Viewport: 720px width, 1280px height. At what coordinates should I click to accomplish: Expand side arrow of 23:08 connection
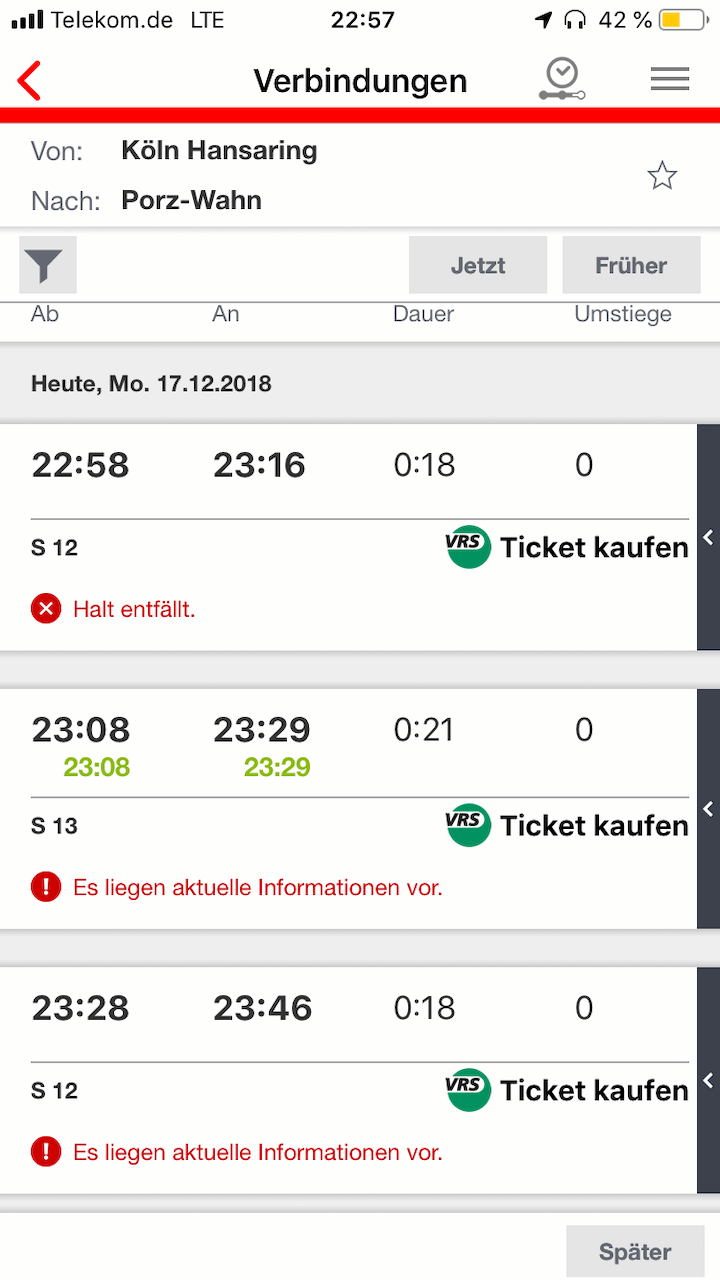[708, 808]
